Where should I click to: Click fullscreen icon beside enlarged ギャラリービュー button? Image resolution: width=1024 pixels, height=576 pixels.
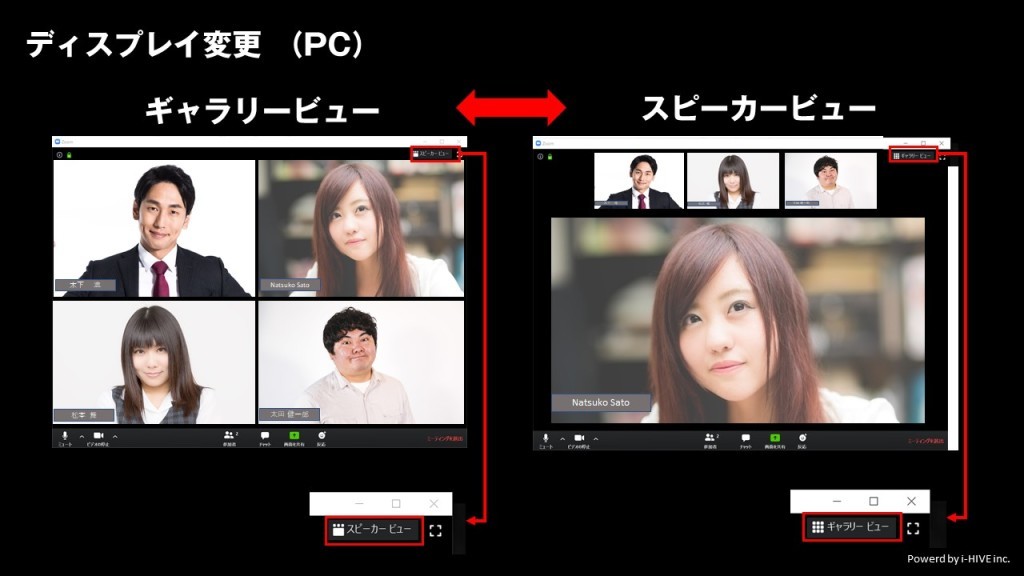(913, 528)
